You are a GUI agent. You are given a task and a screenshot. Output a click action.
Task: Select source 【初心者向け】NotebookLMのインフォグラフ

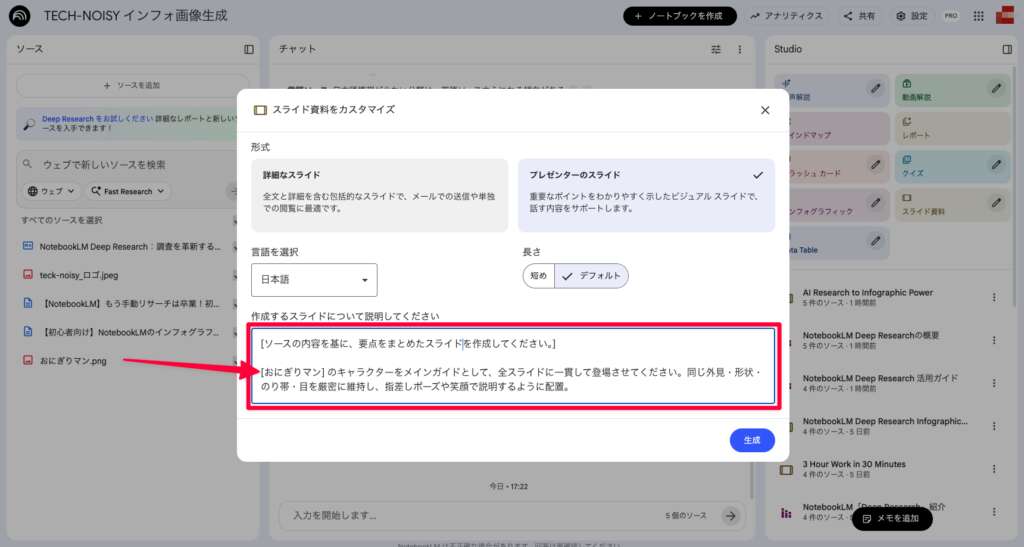point(129,332)
